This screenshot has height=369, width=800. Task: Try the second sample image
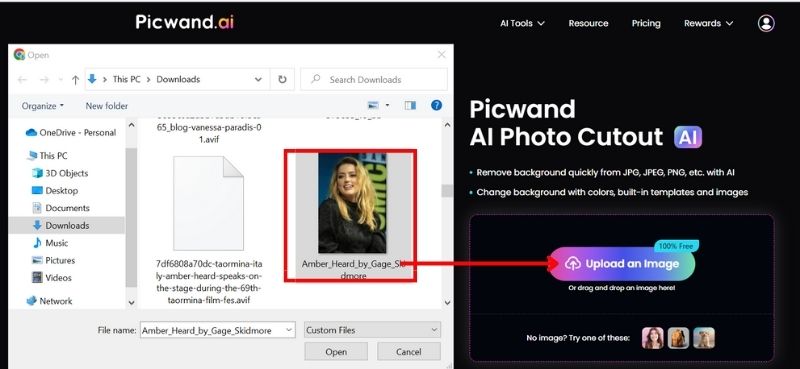pos(679,338)
